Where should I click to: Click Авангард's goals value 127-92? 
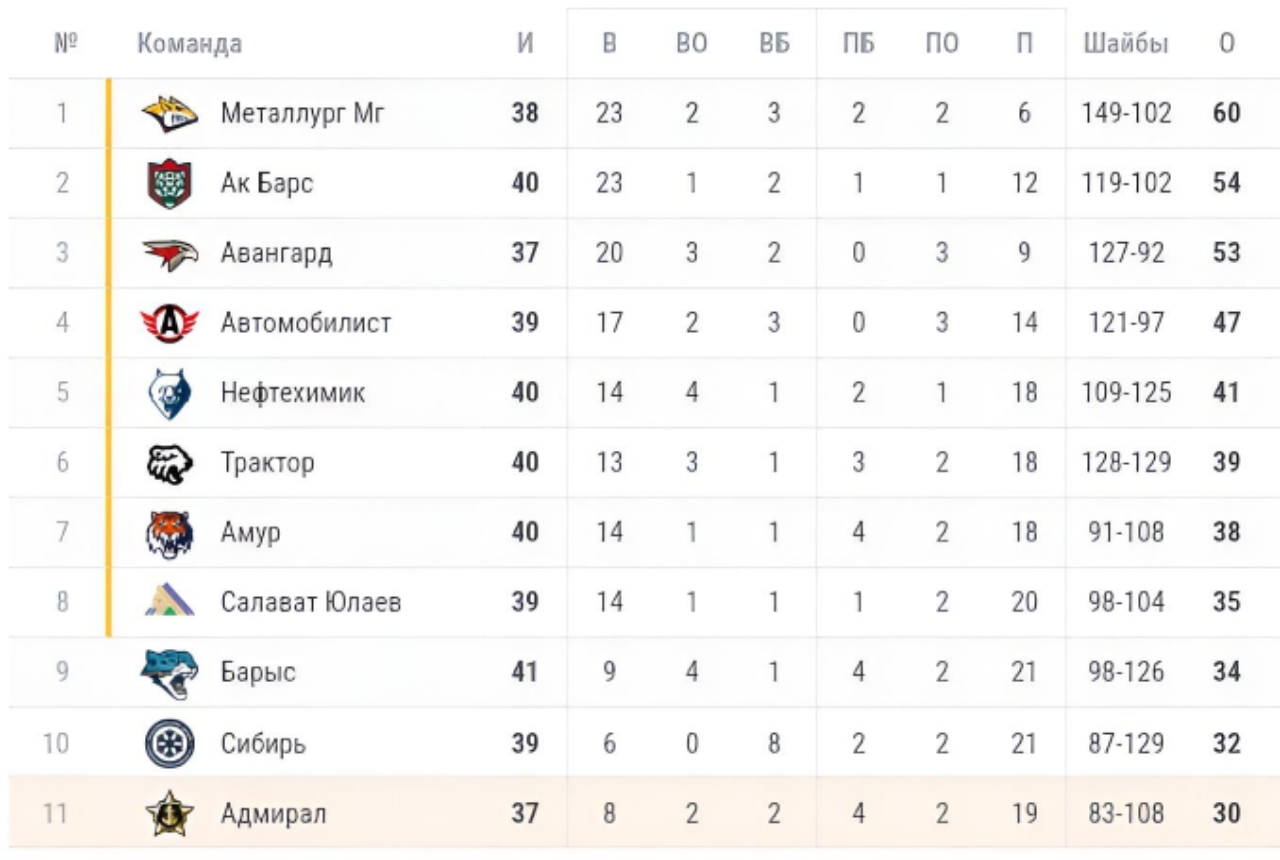[1125, 254]
